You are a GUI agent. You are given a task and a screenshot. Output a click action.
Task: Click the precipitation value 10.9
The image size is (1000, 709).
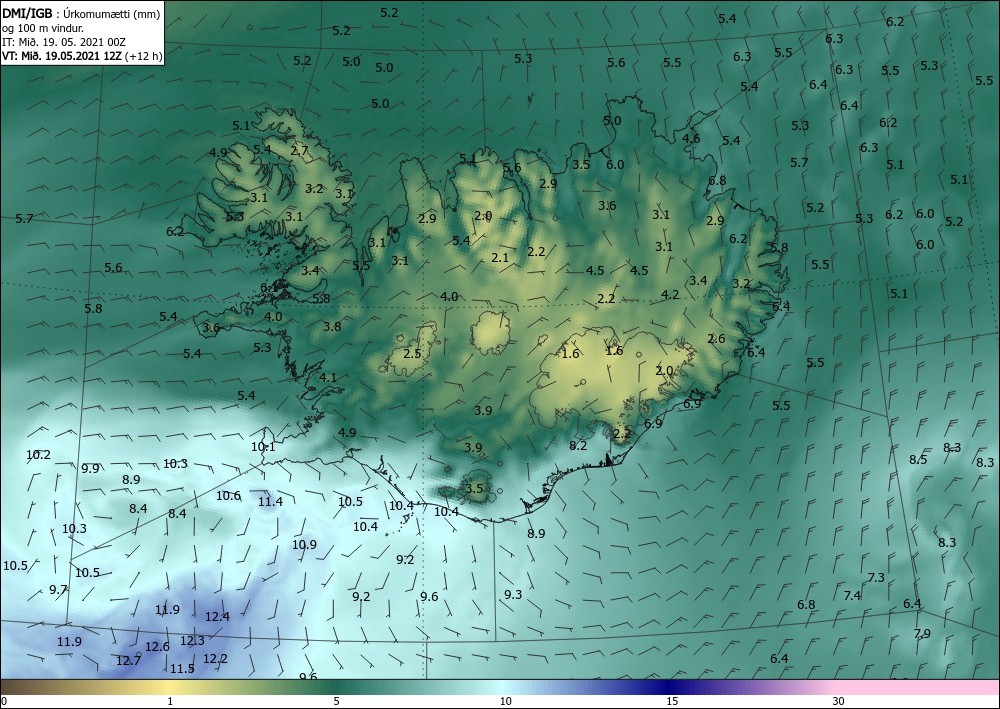(304, 545)
